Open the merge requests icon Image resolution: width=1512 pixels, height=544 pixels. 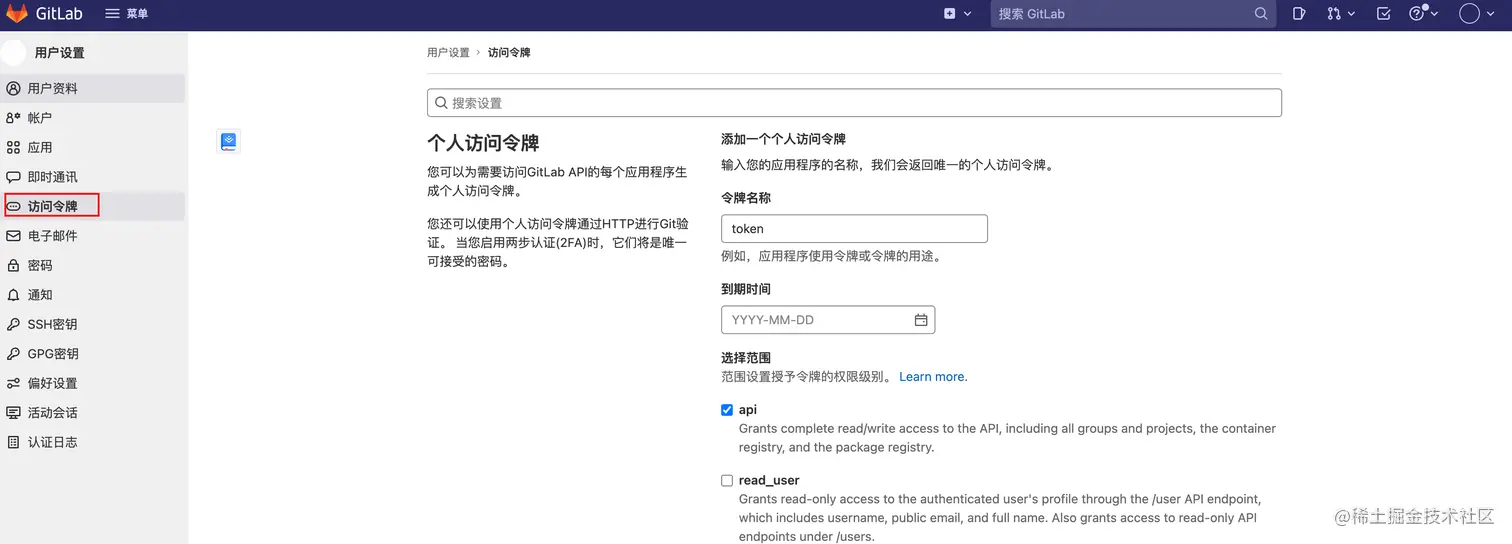click(1334, 14)
